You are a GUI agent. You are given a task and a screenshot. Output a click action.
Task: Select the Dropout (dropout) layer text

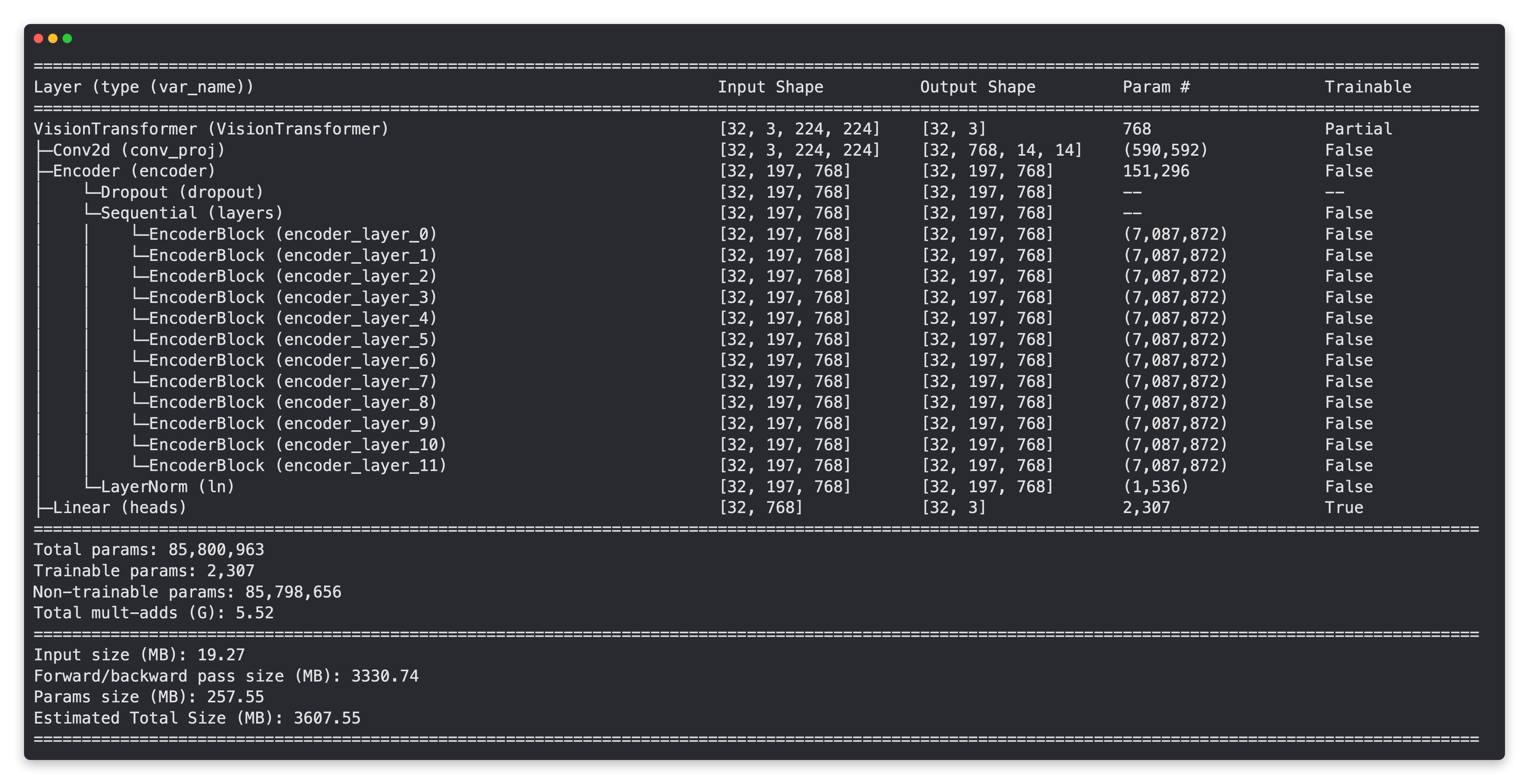point(182,192)
